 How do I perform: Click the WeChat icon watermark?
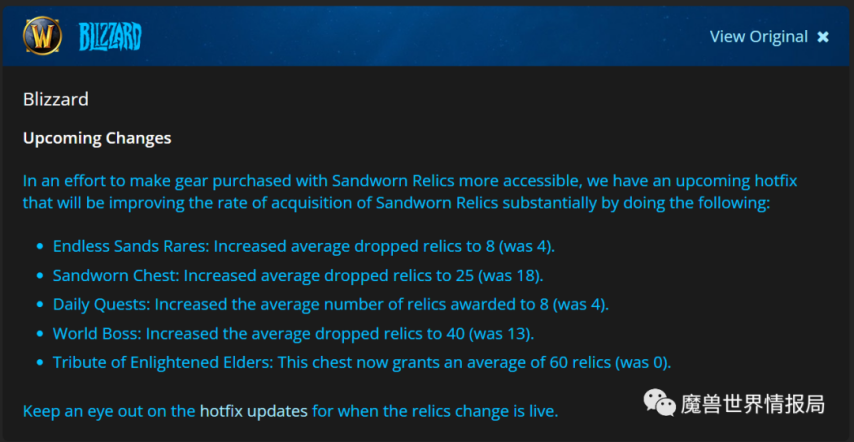click(660, 402)
